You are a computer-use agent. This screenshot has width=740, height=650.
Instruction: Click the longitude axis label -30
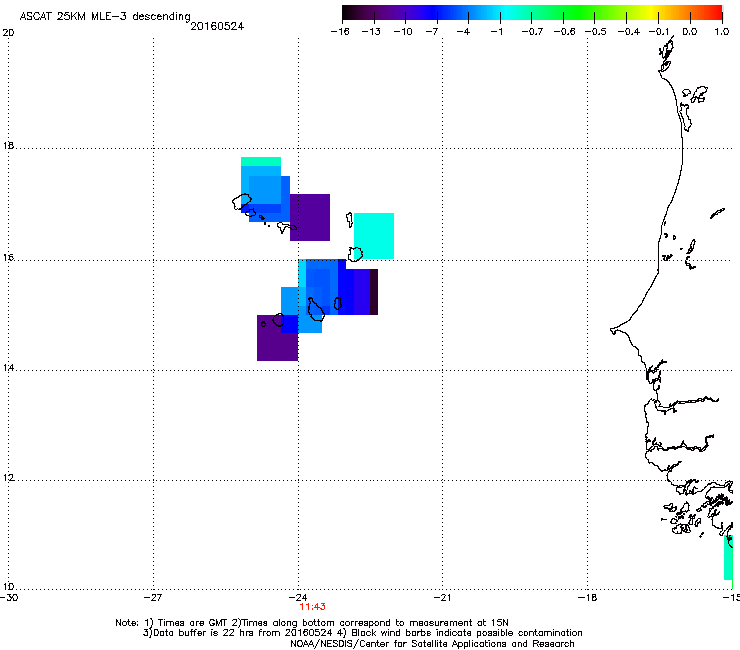tap(9, 598)
